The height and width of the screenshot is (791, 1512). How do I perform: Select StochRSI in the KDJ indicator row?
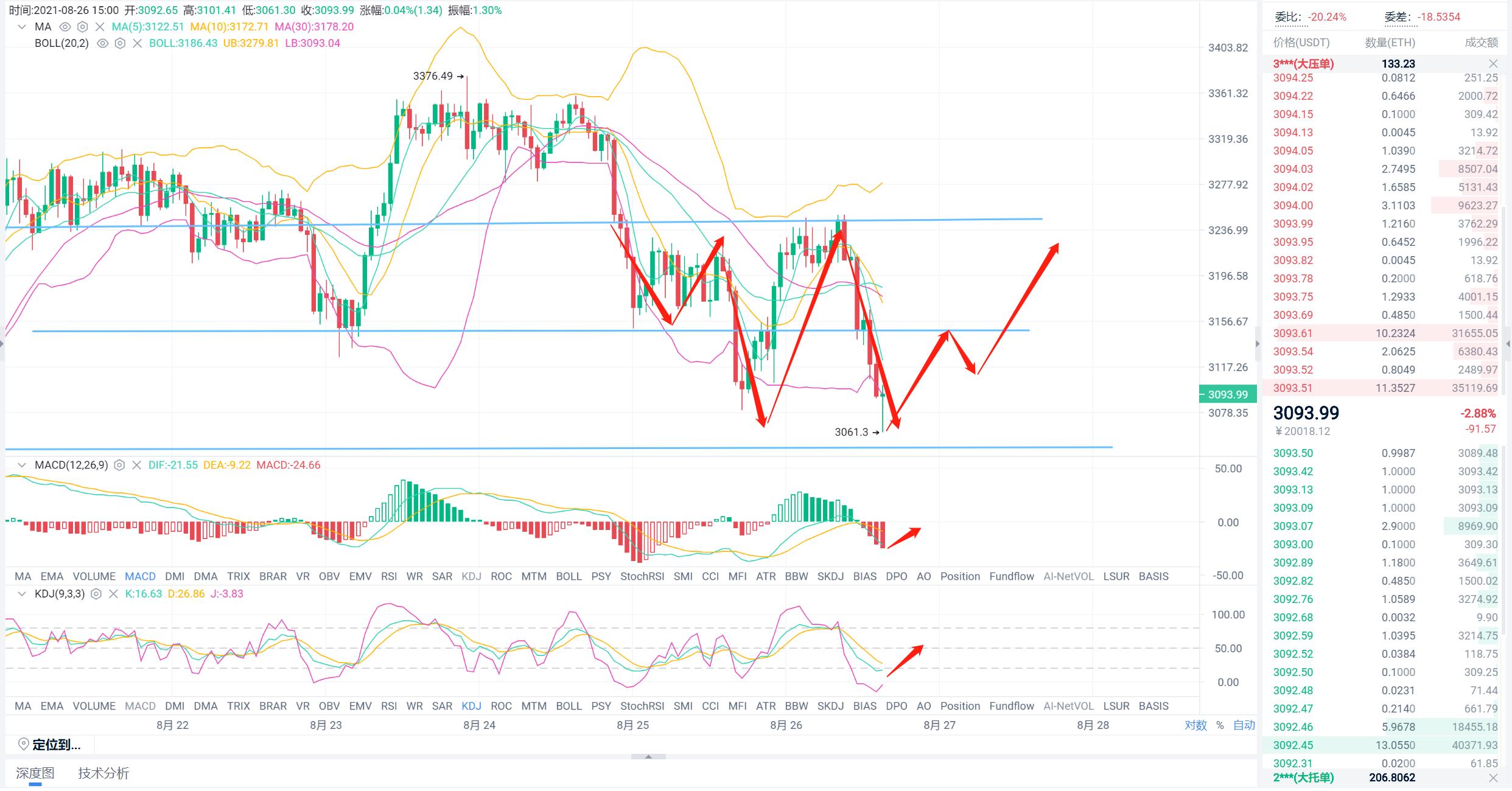point(642,706)
